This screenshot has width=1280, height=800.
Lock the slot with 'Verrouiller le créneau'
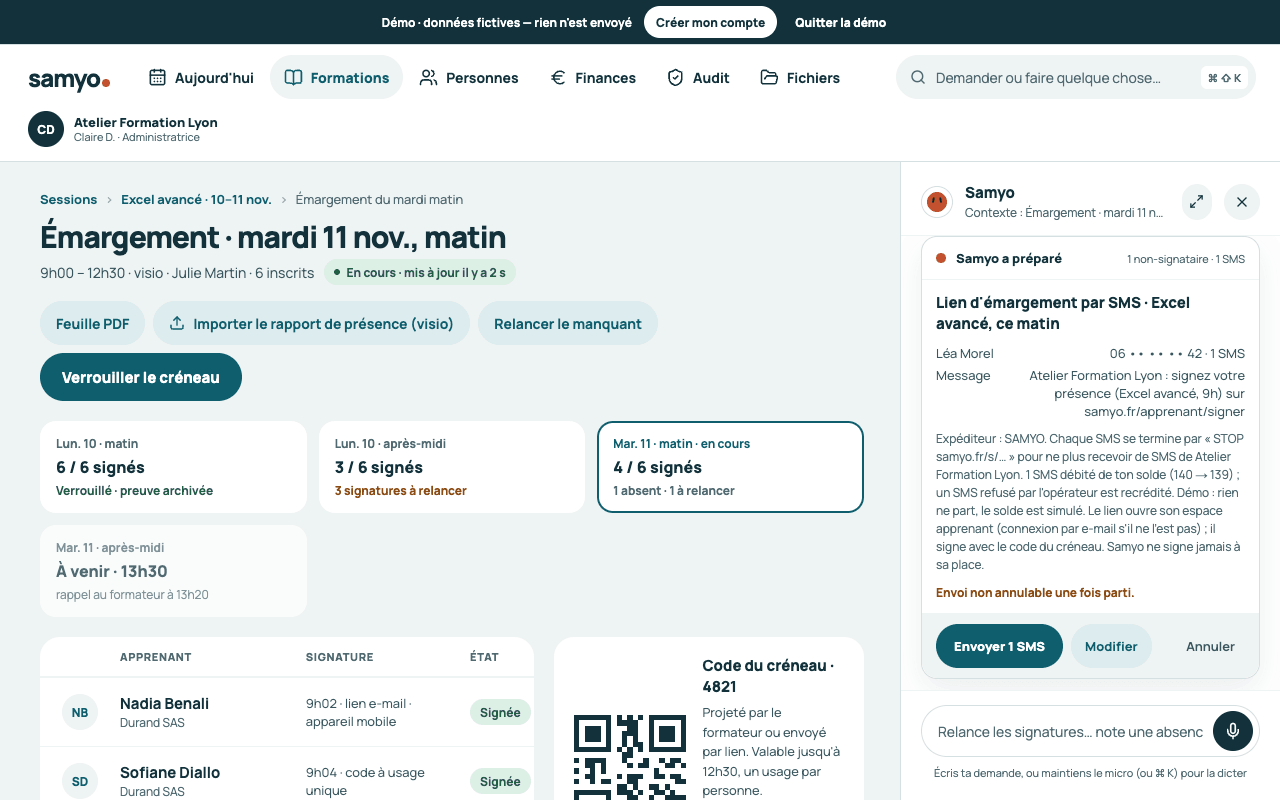pos(141,377)
